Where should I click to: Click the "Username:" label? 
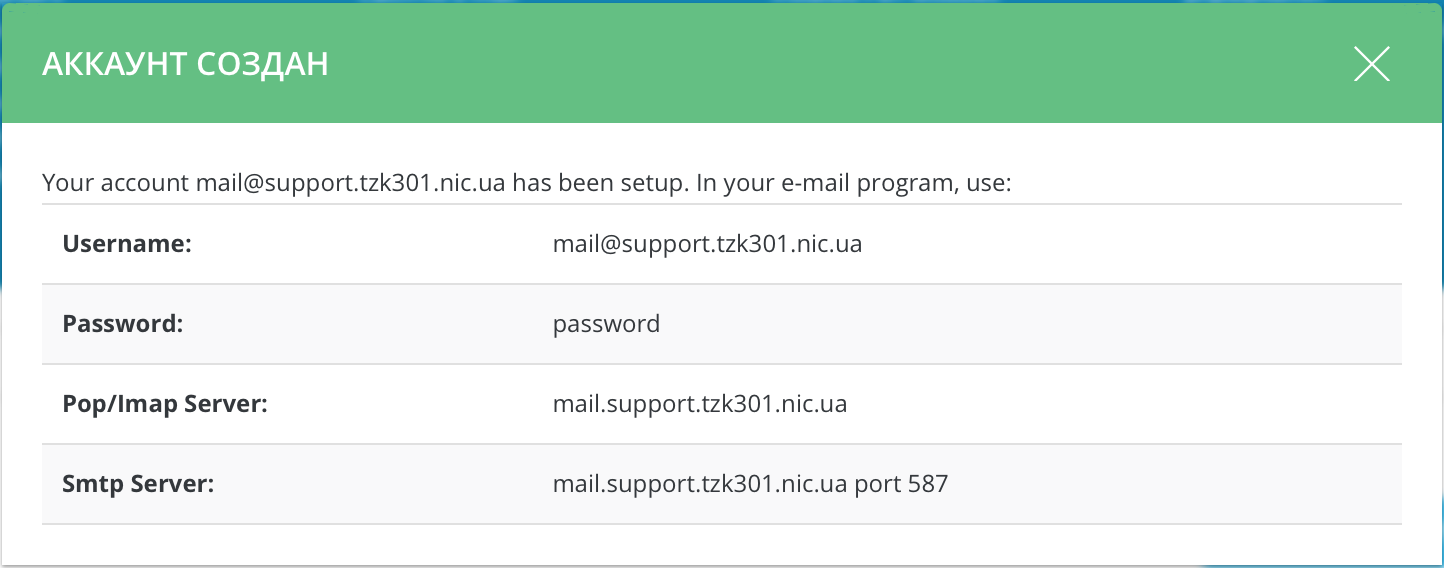coord(127,244)
